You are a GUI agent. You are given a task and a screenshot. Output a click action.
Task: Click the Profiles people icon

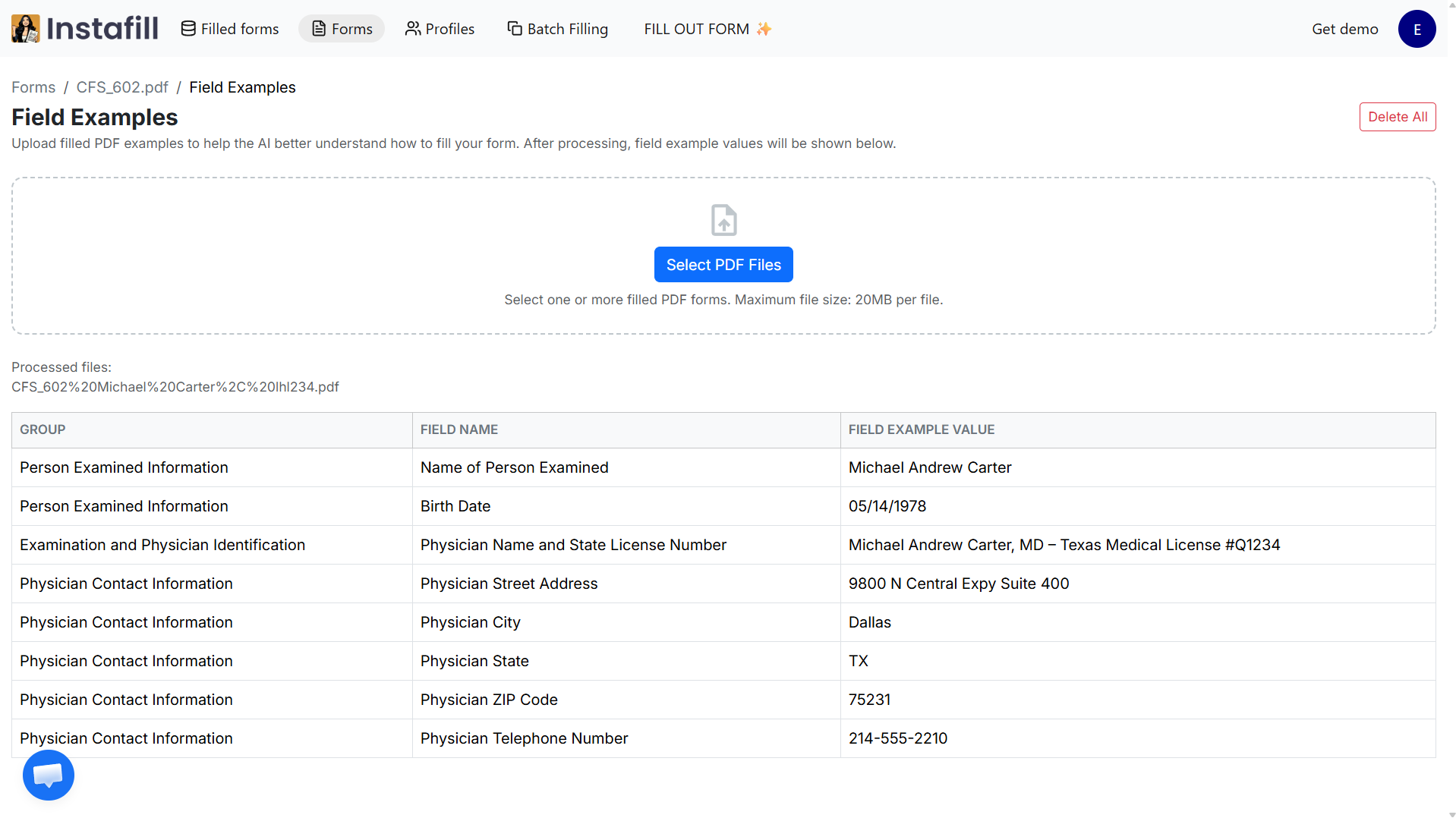[x=412, y=29]
